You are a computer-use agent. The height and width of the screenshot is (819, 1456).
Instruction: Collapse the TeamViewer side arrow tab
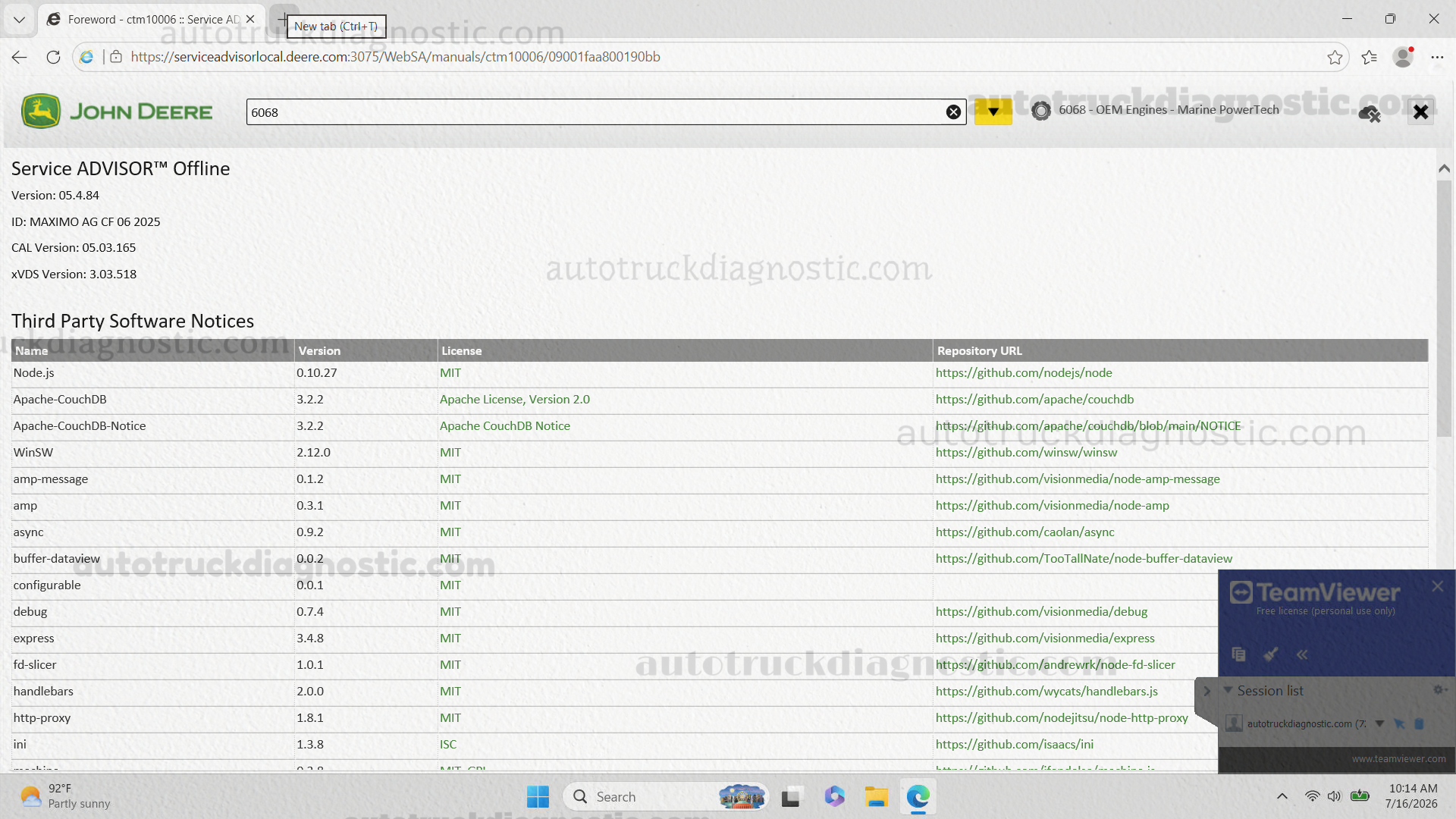[1207, 691]
